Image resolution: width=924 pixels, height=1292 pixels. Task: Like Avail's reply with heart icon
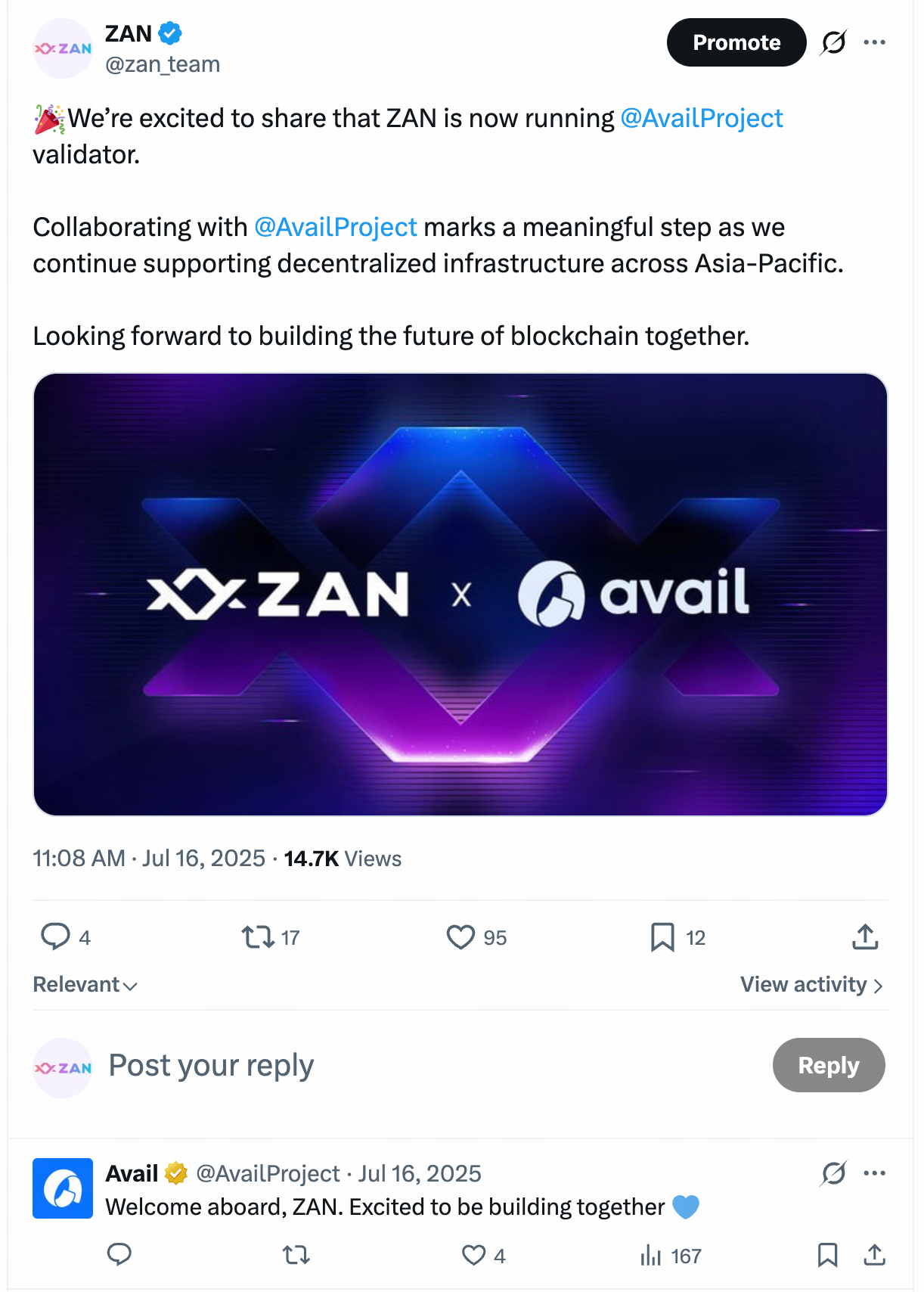(474, 1256)
